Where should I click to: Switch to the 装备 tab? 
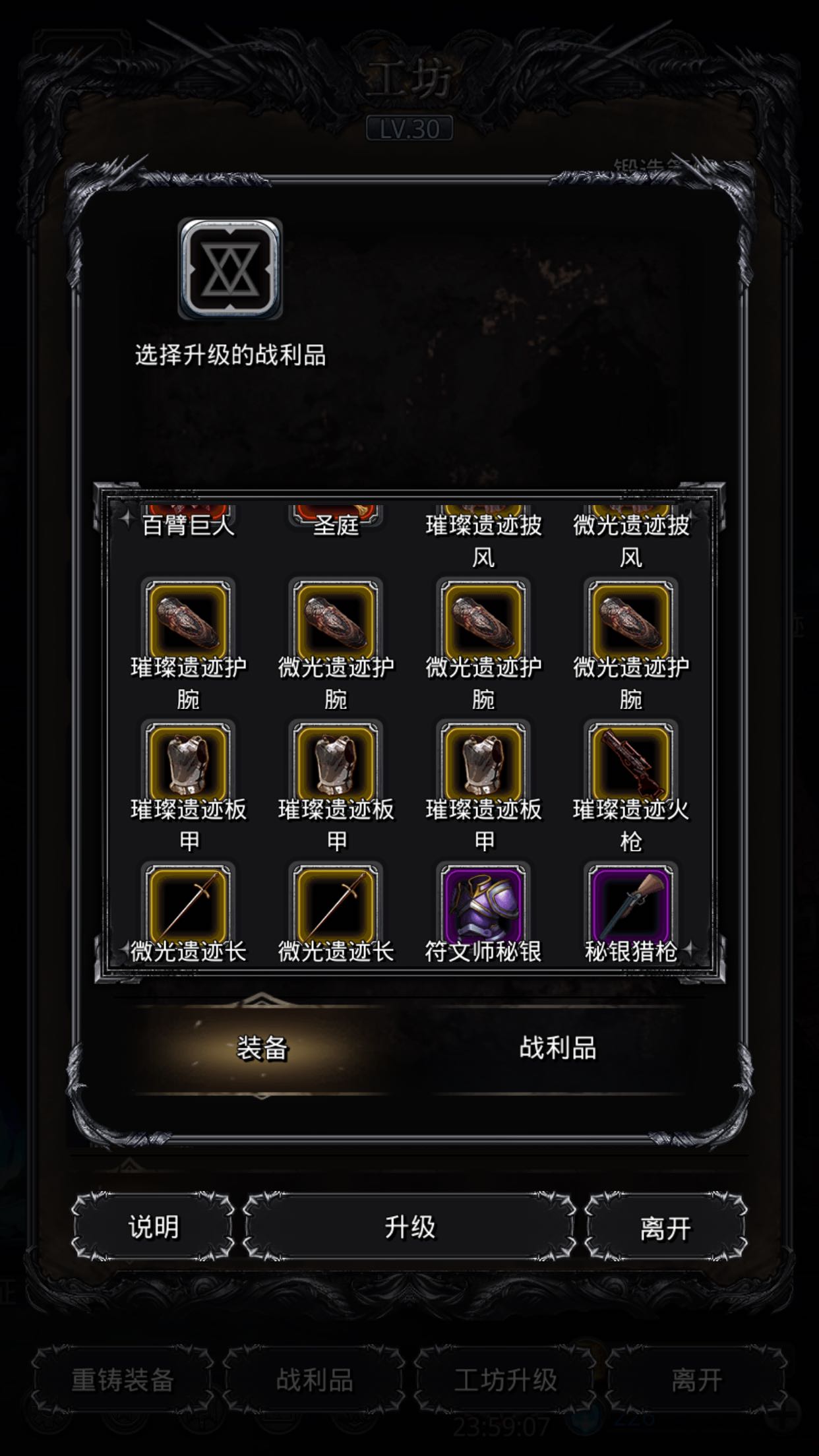(262, 1048)
